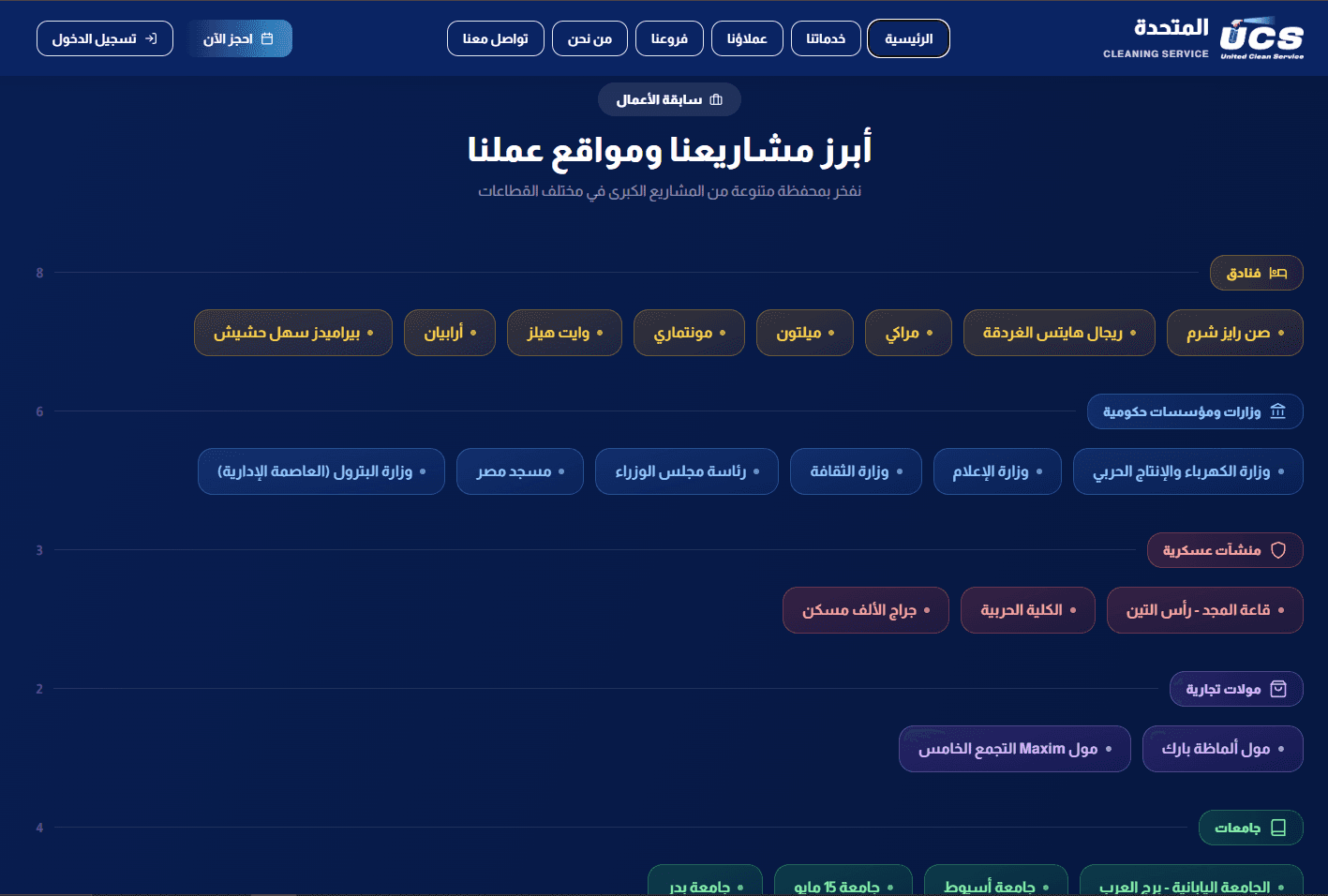Click the سابقة الأعمال badge

[669, 99]
